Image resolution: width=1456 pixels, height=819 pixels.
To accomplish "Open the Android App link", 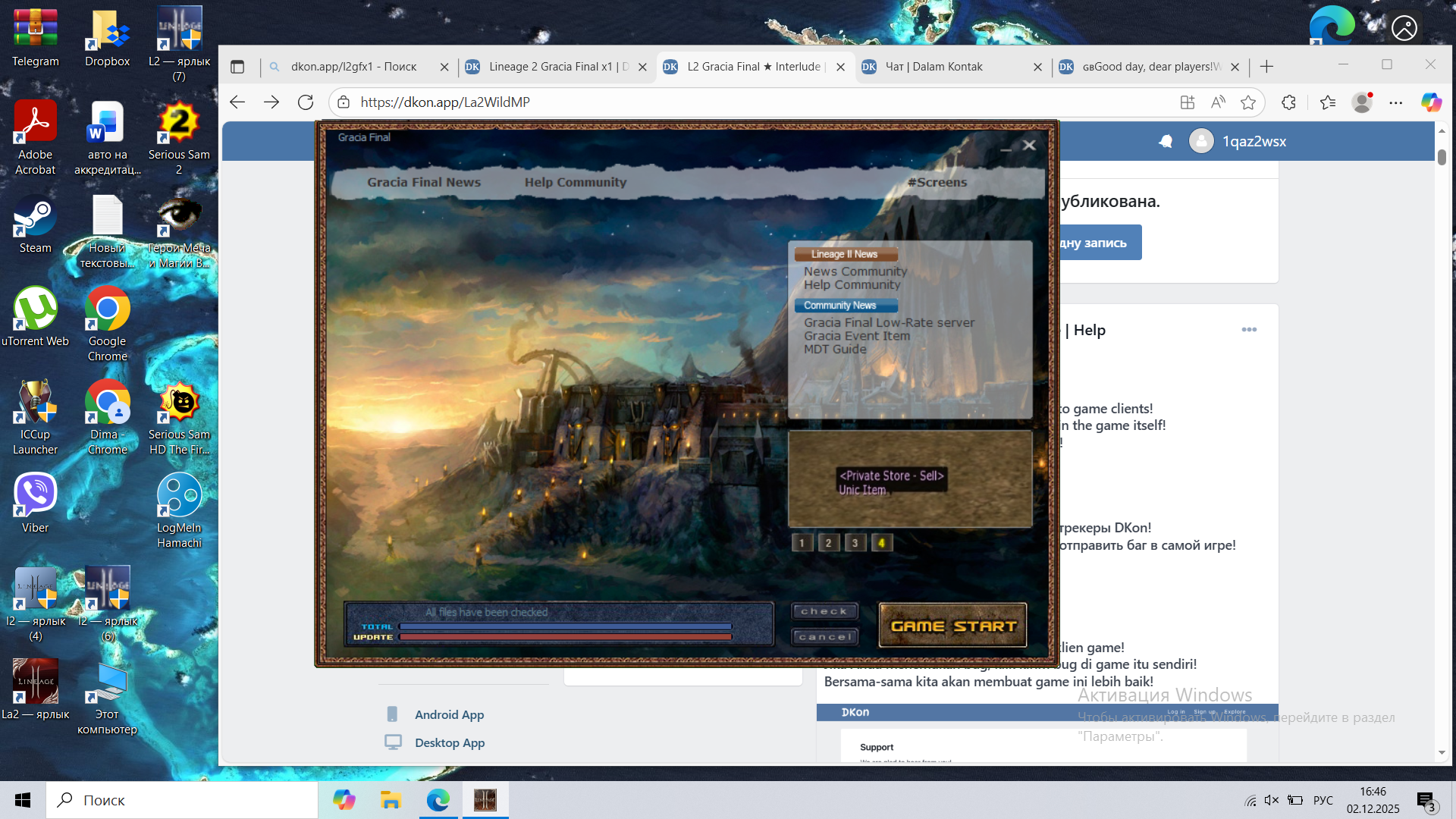I will click(449, 714).
